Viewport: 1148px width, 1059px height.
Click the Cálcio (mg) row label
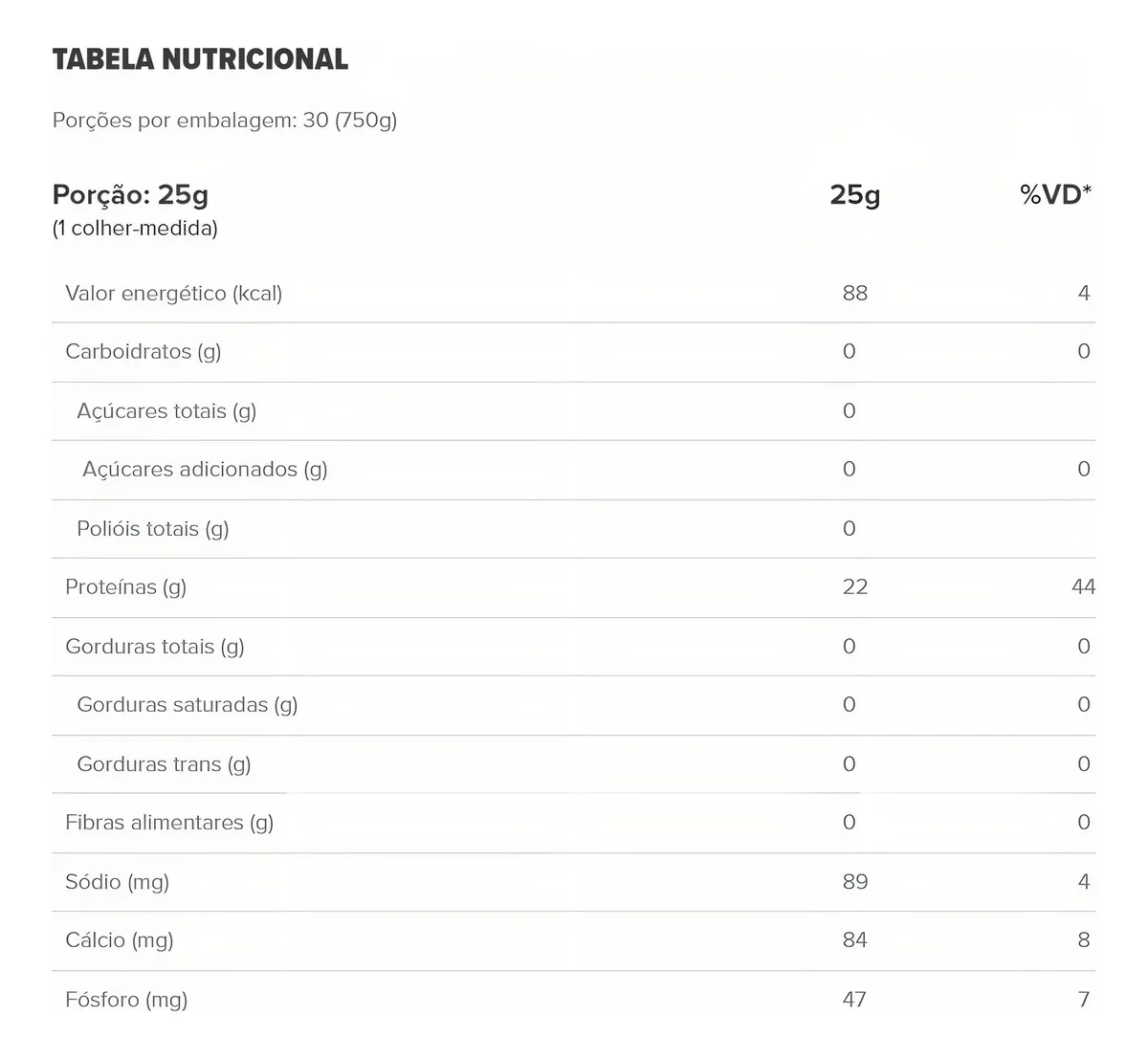coord(120,940)
